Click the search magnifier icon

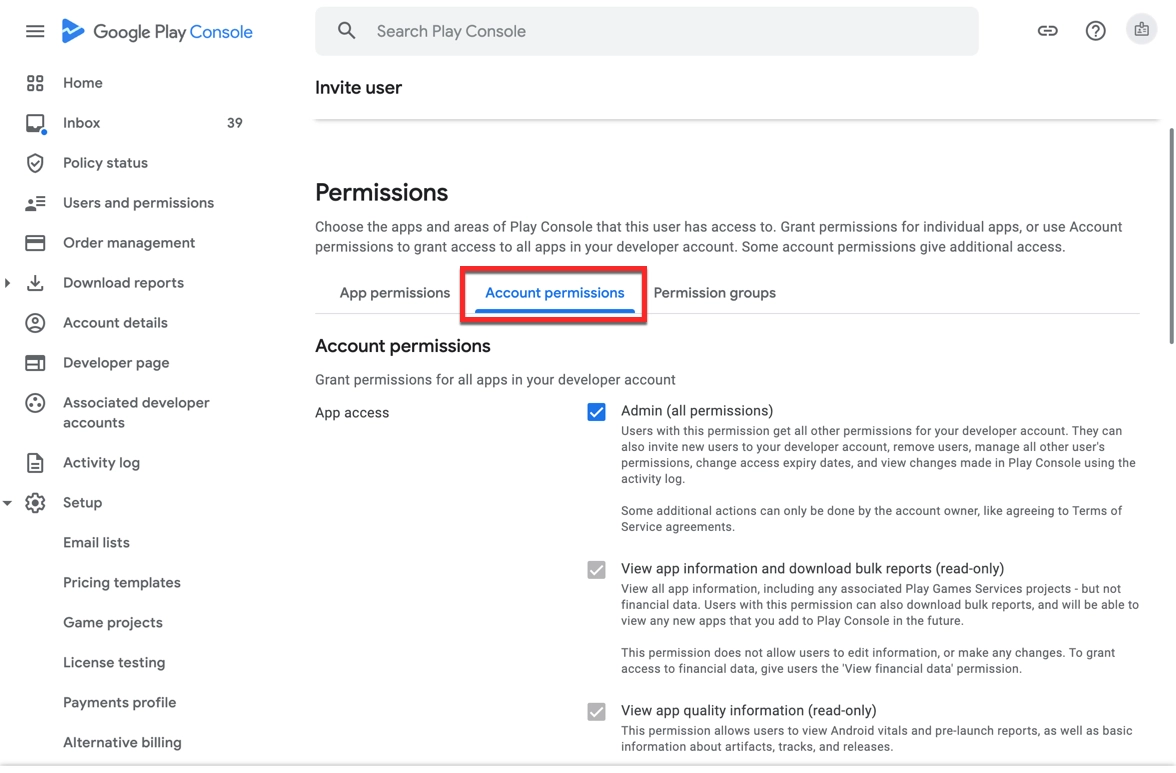click(x=346, y=31)
